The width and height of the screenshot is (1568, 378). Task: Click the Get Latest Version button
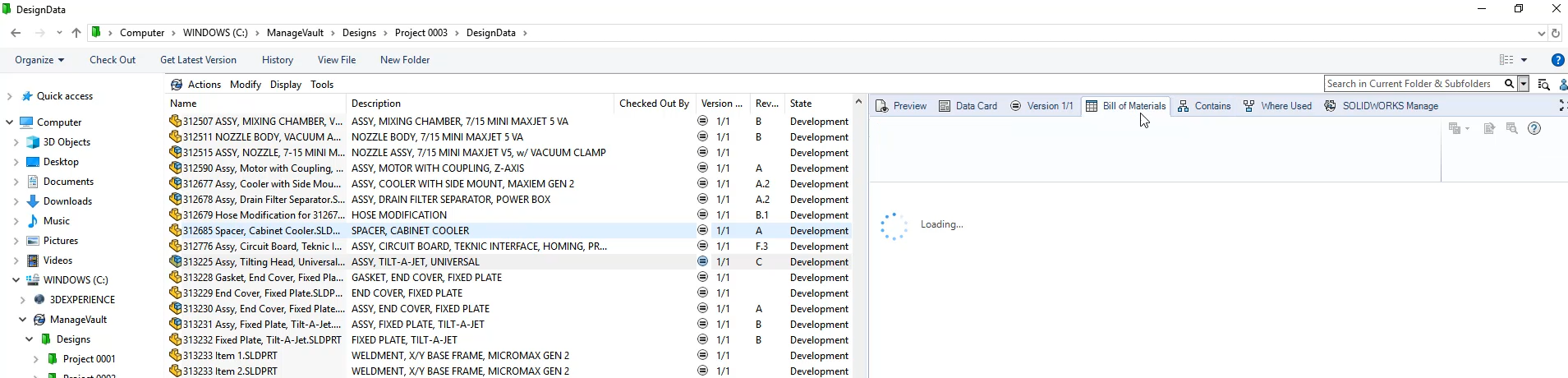198,60
